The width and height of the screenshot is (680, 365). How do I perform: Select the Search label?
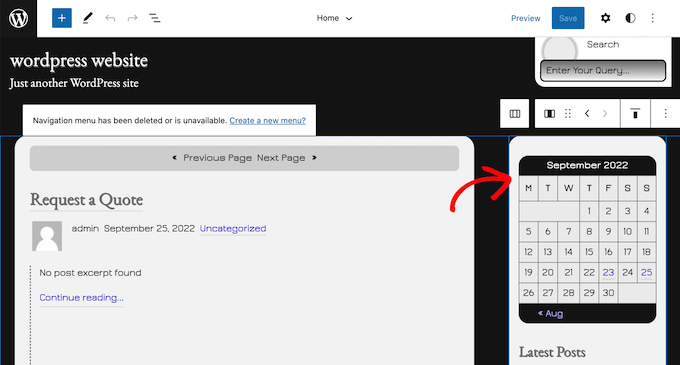[x=603, y=44]
